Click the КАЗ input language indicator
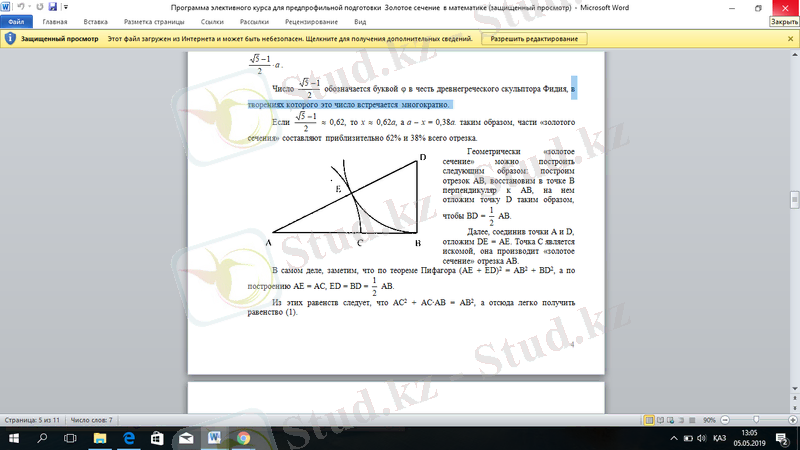The image size is (800, 450). click(x=719, y=438)
